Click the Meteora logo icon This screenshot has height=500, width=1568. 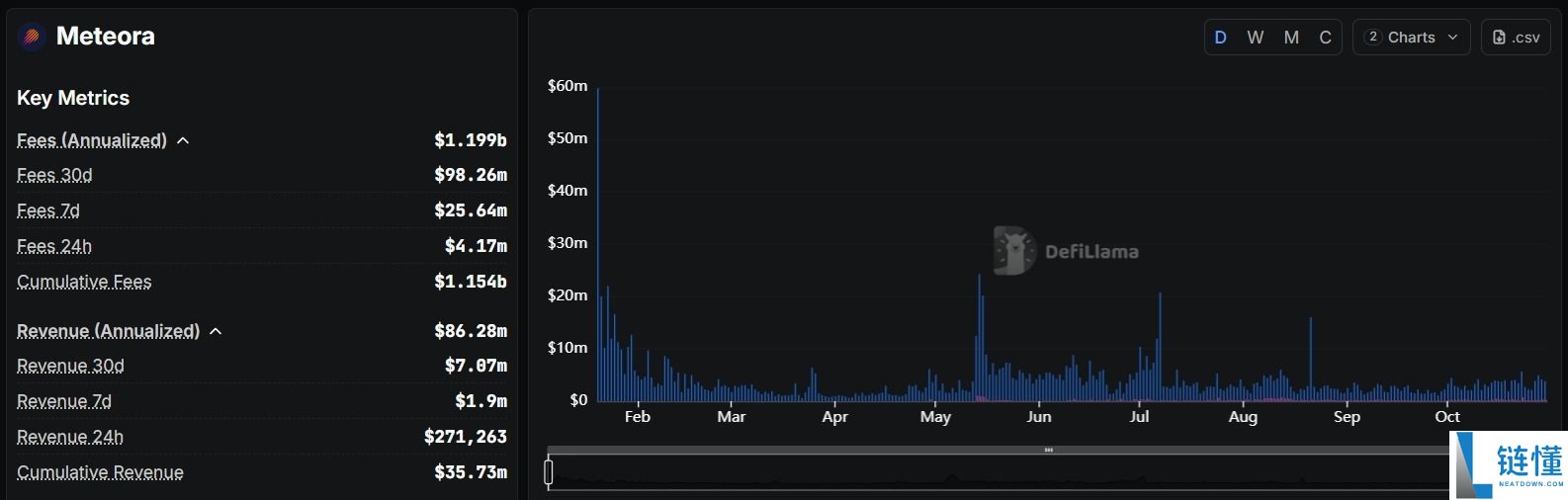tap(32, 37)
